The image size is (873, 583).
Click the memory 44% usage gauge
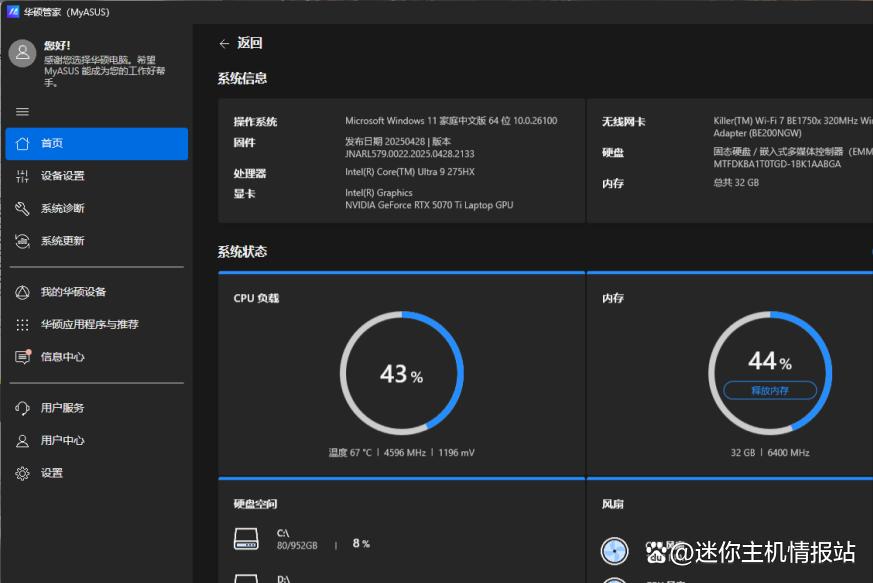[x=770, y=373]
